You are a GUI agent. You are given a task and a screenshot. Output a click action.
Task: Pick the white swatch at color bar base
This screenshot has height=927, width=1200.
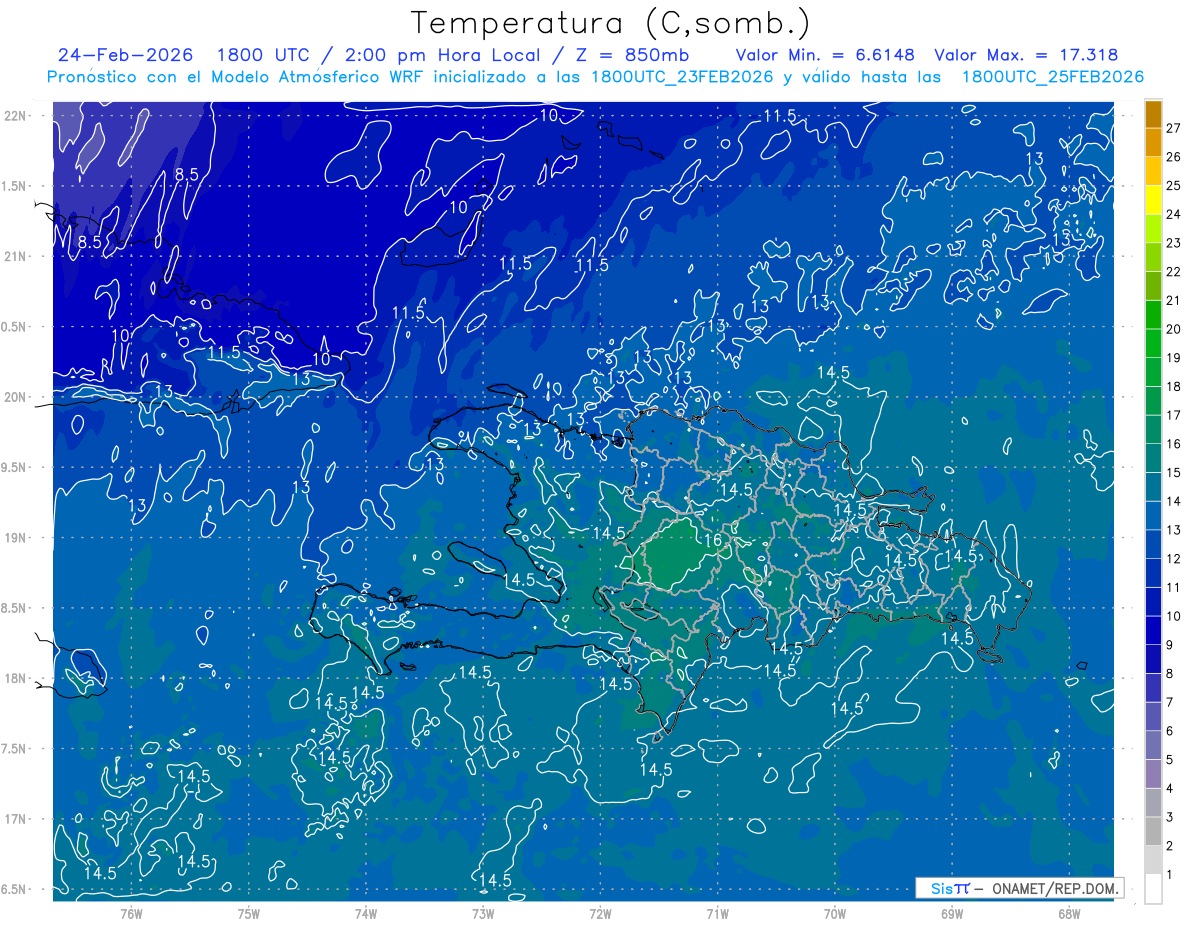(x=1153, y=889)
